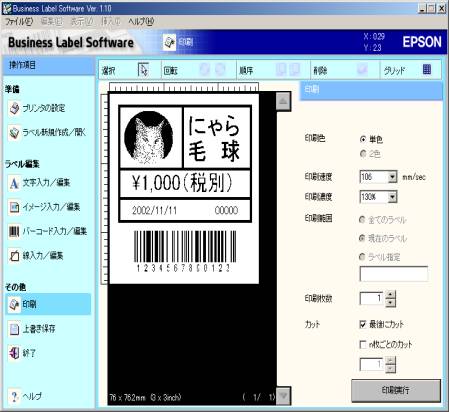Click the execute print (印刷実行) button
The width and height of the screenshot is (449, 412).
click(x=396, y=390)
